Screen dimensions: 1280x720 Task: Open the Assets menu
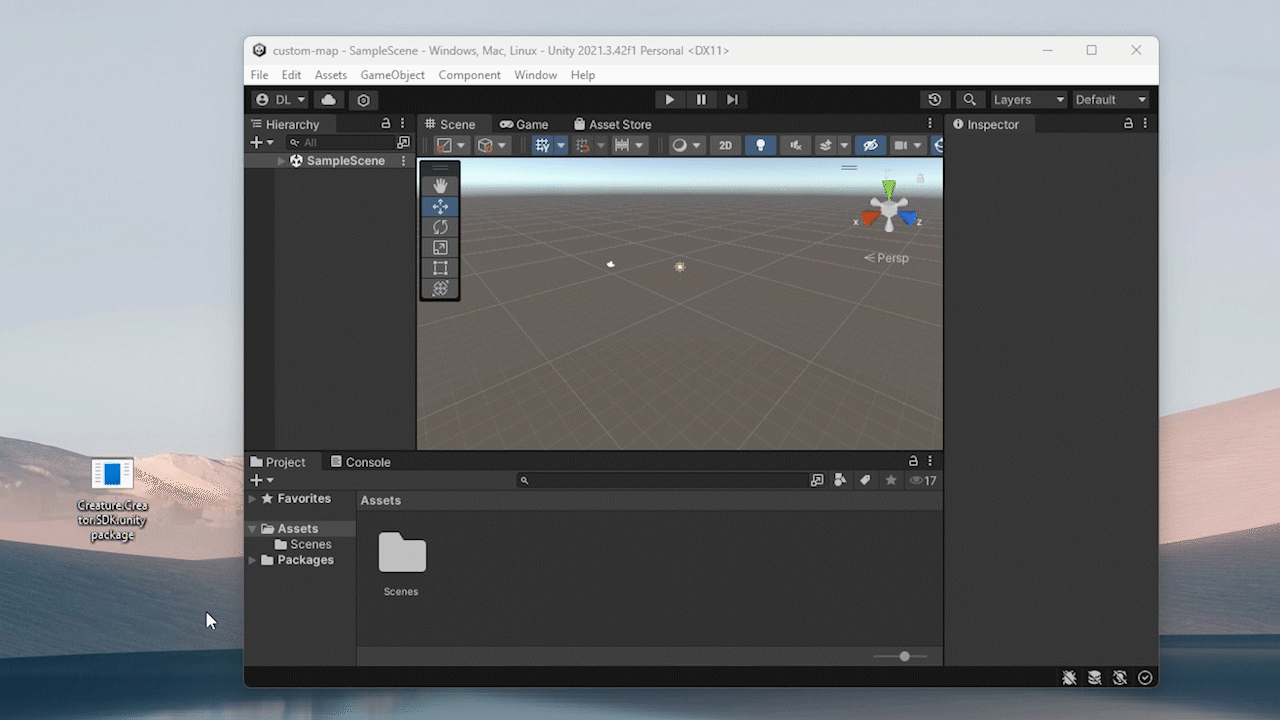331,75
